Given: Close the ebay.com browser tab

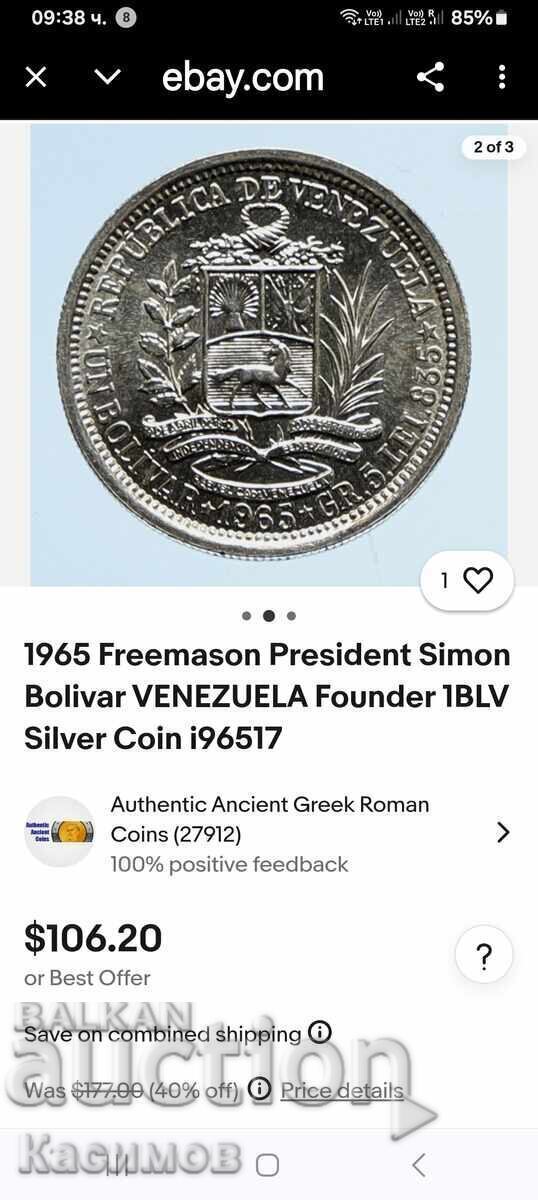Looking at the screenshot, I should pyautogui.click(x=36, y=77).
